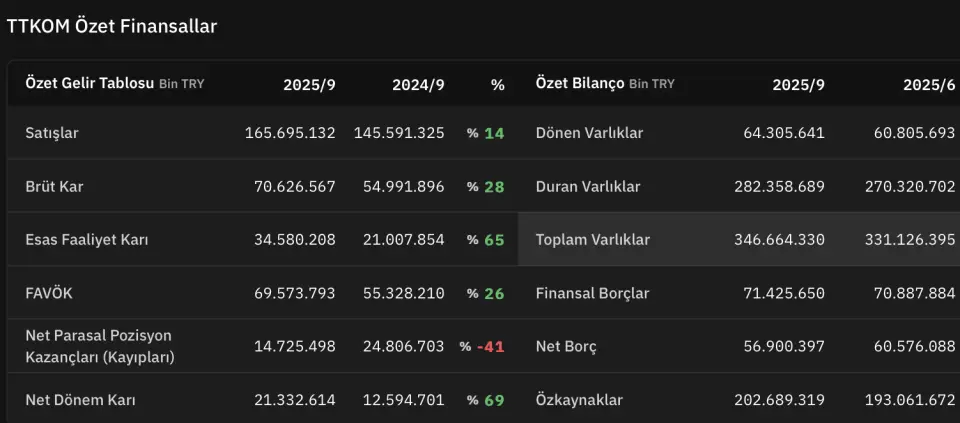Click the Duran Varlıklar row label

588,186
